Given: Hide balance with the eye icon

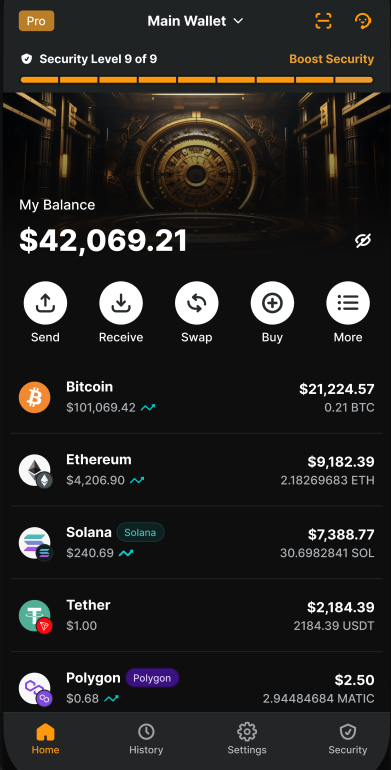Looking at the screenshot, I should point(363,240).
